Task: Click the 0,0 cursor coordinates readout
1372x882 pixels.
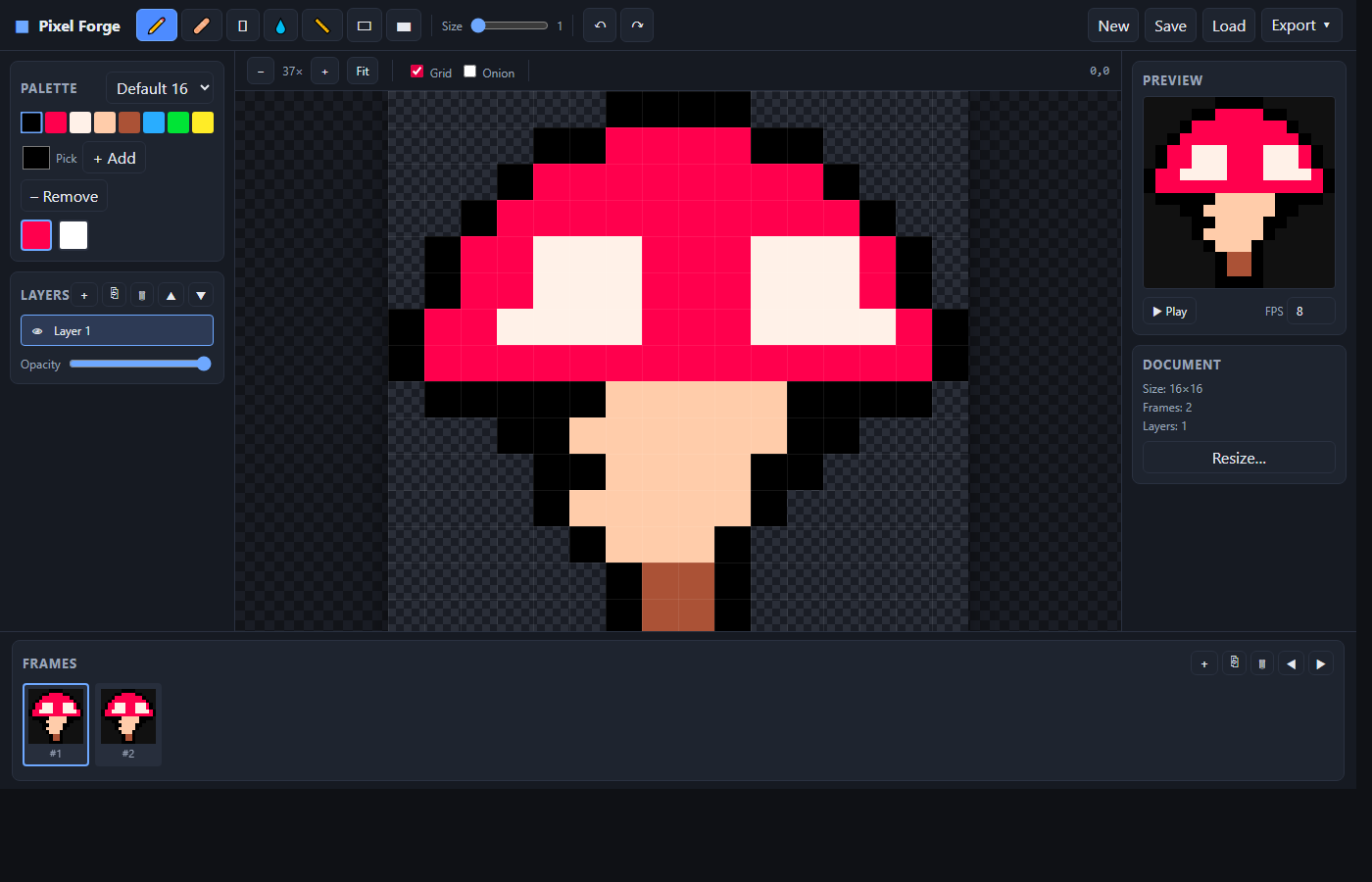Action: (x=1100, y=72)
